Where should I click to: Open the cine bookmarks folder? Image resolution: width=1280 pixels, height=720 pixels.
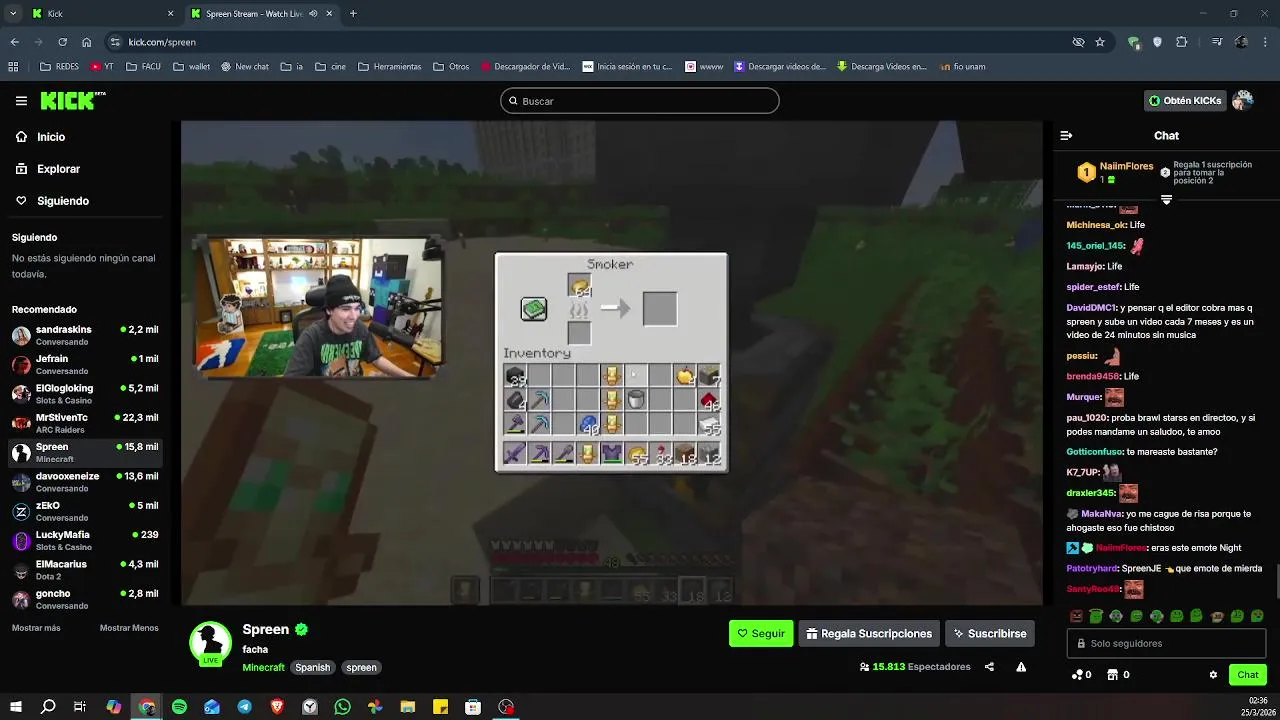[x=330, y=67]
